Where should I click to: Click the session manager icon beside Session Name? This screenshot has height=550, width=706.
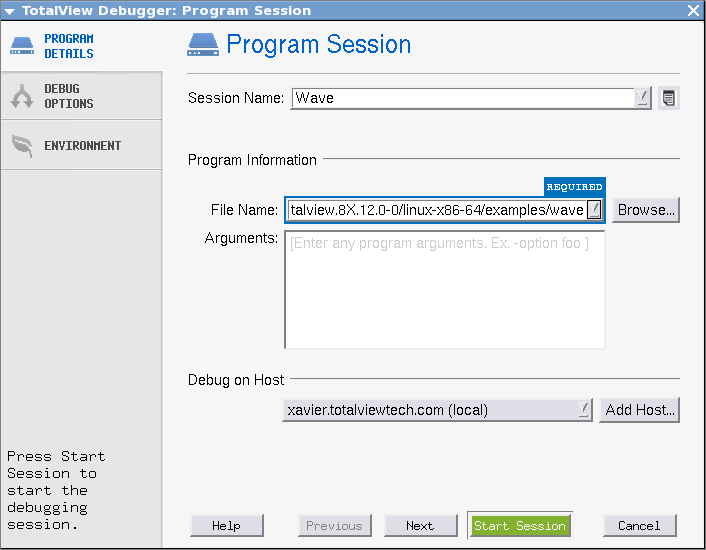tap(669, 98)
